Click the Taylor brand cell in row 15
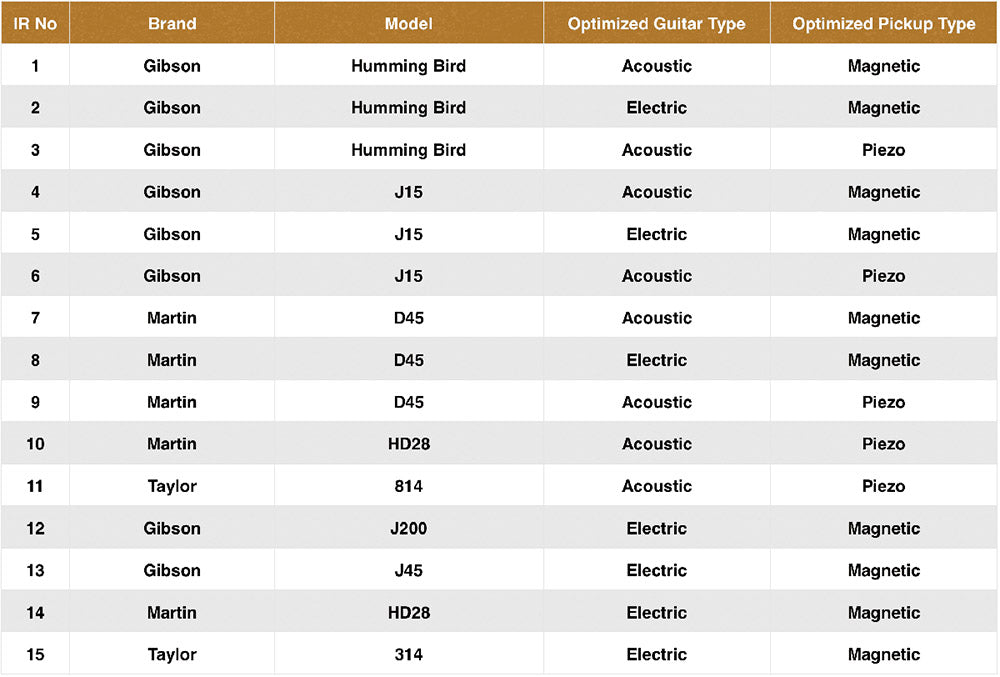The image size is (1000, 677). [x=172, y=654]
